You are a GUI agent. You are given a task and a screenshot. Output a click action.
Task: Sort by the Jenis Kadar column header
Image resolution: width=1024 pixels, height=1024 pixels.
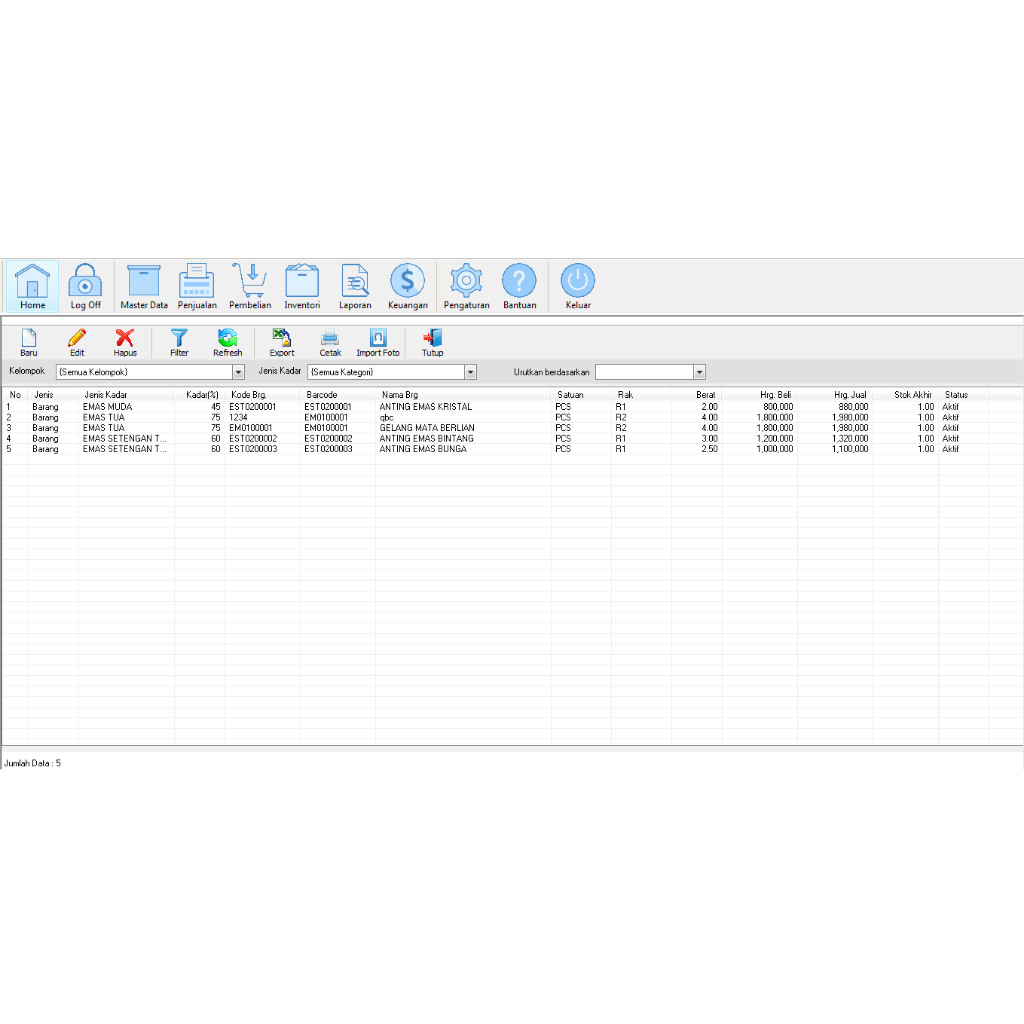tap(126, 394)
